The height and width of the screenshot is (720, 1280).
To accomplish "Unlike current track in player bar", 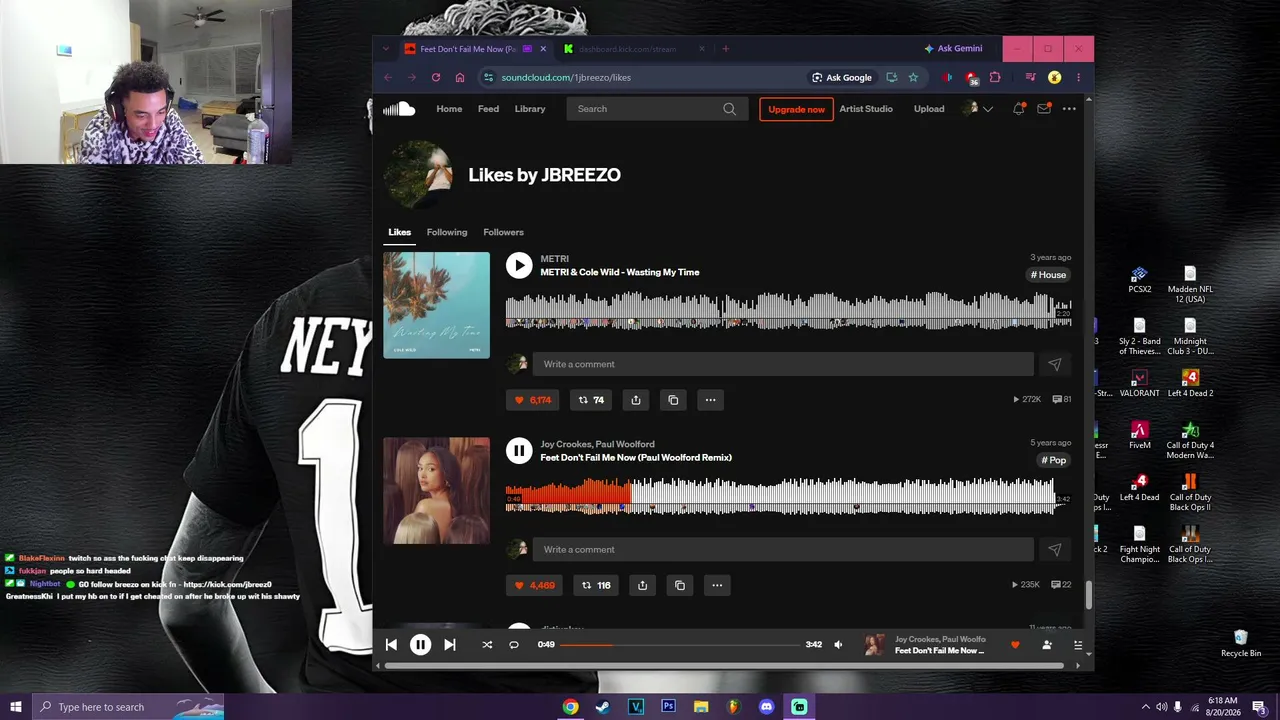I will [1015, 645].
